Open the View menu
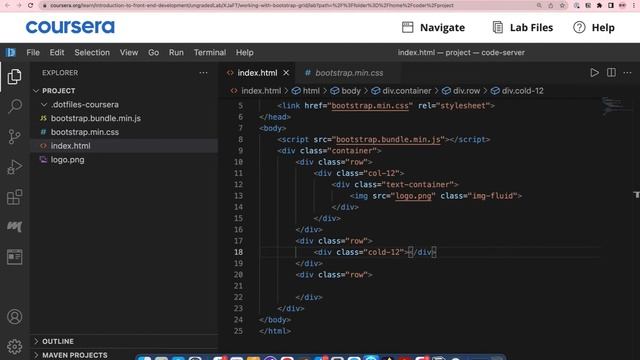Viewport: 640px width, 360px height. pos(129,52)
